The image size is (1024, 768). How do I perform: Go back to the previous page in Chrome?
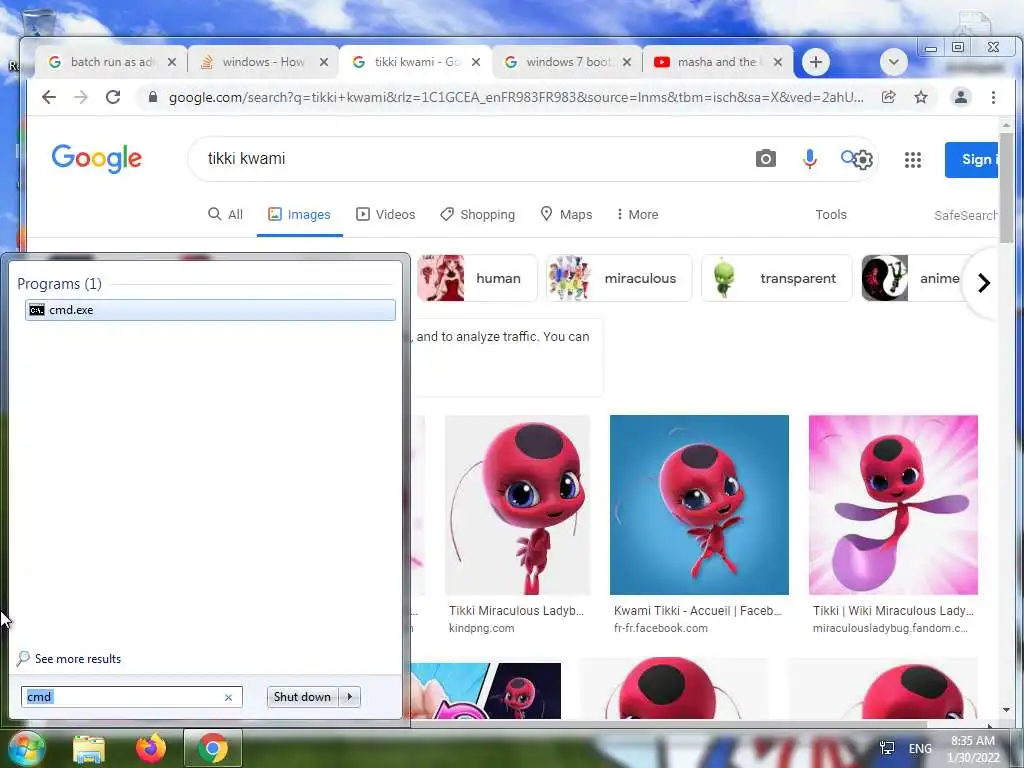[49, 97]
